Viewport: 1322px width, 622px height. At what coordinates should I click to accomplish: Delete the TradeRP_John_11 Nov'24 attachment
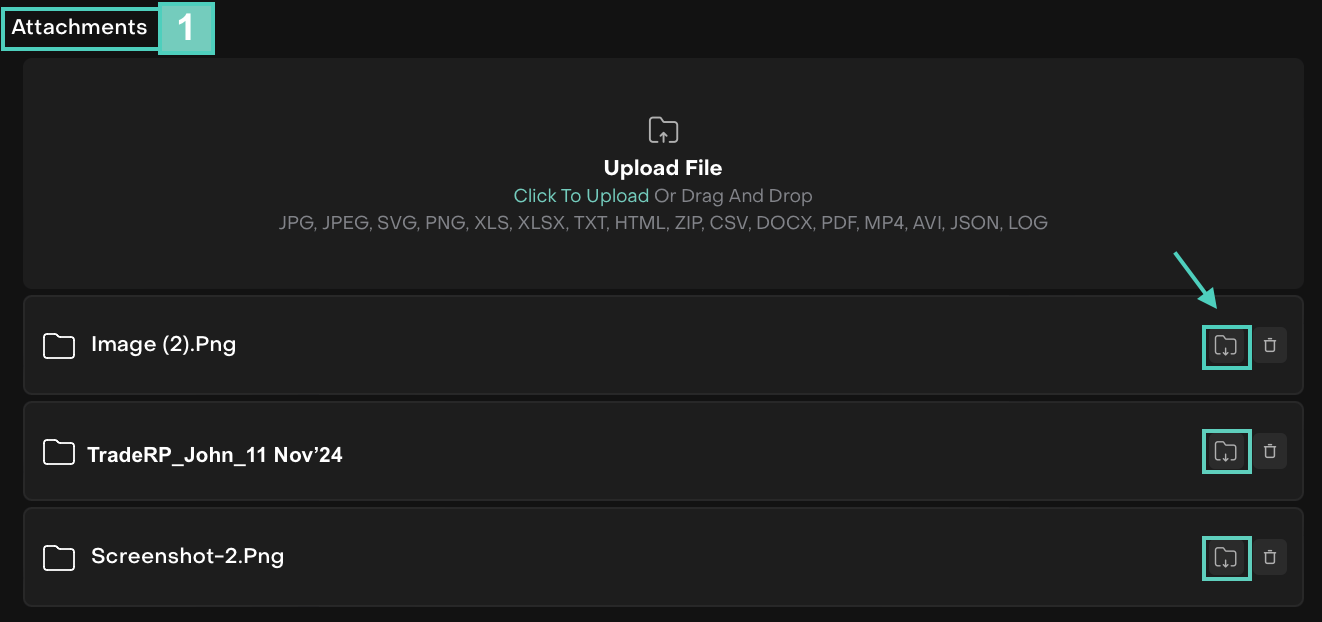click(x=1270, y=452)
